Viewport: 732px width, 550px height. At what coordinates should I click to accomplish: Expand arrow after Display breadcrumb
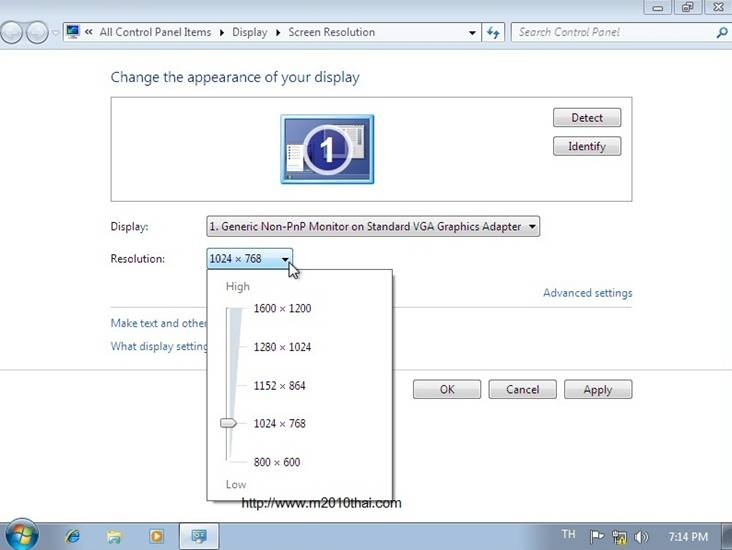(278, 33)
